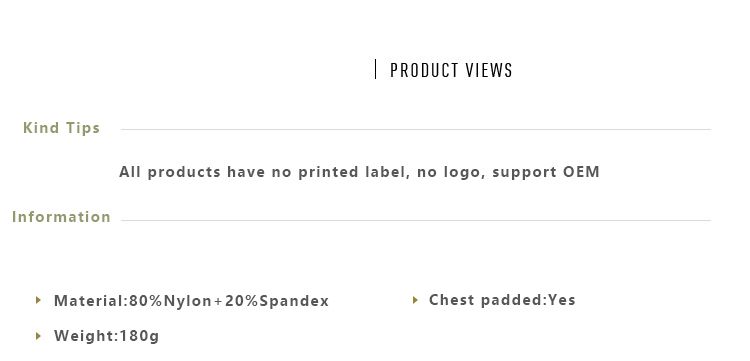Viewport: 750px width, 361px height.
Task: Click the Information section label
Action: point(61,217)
